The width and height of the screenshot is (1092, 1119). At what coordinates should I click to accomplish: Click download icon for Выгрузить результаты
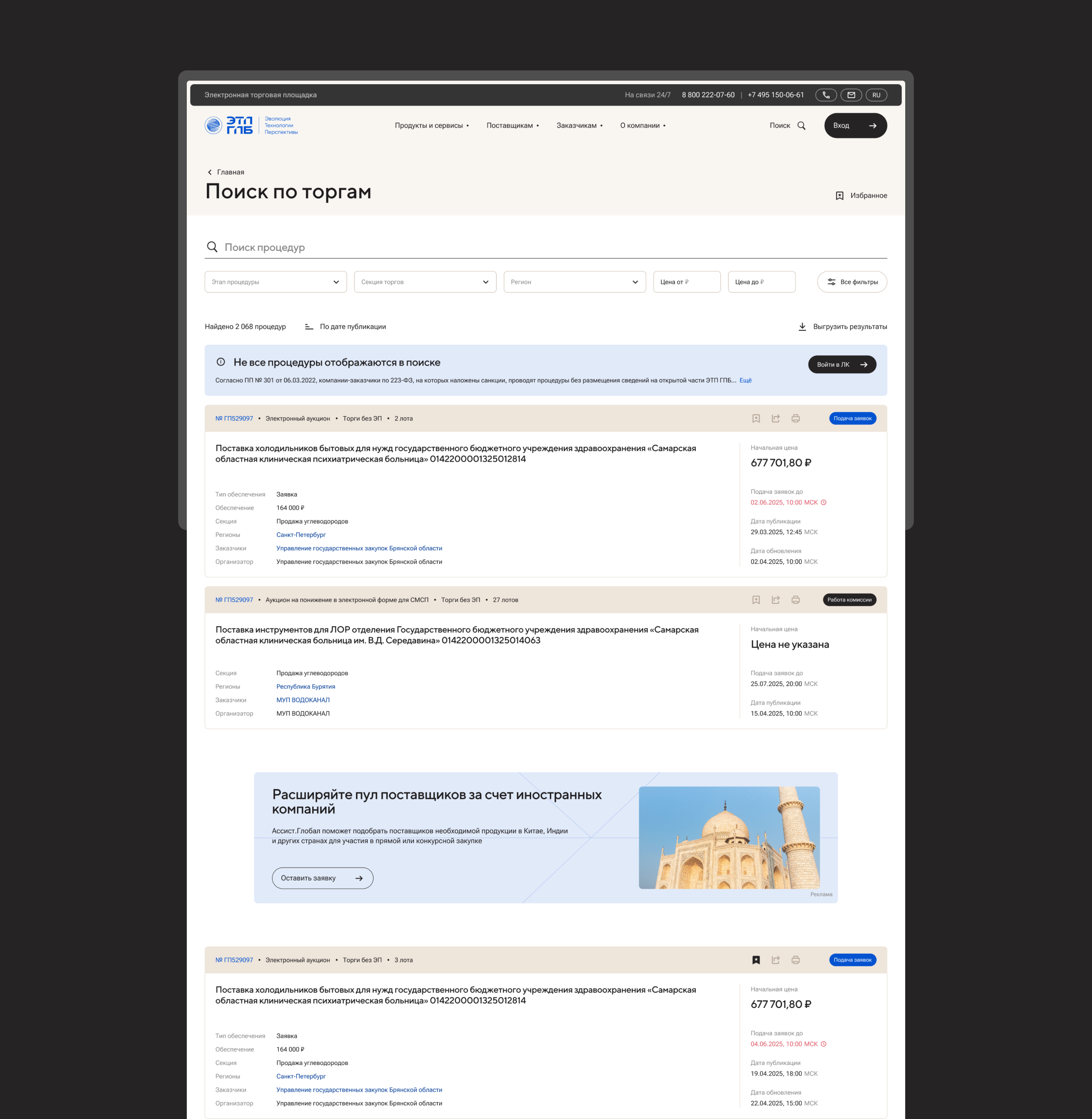[x=802, y=327]
